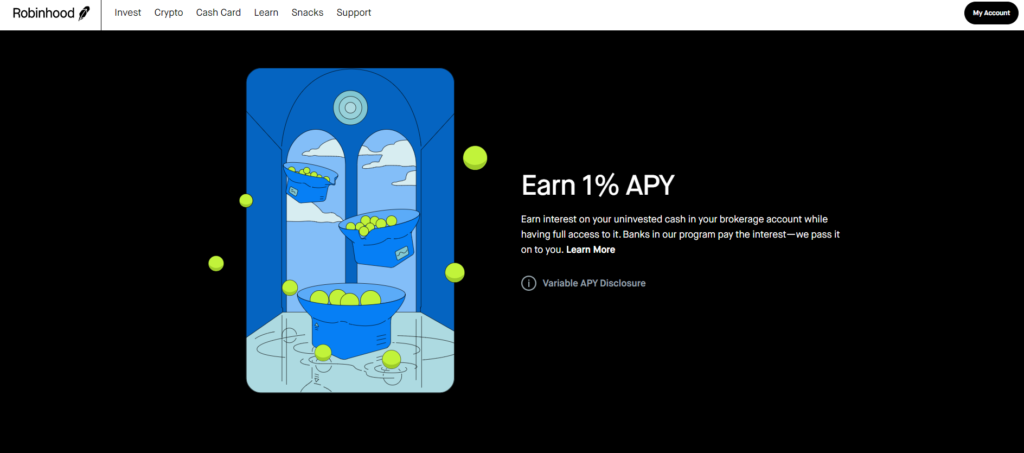Open the Variable APY Disclosure text
1024x453 pixels.
594,283
